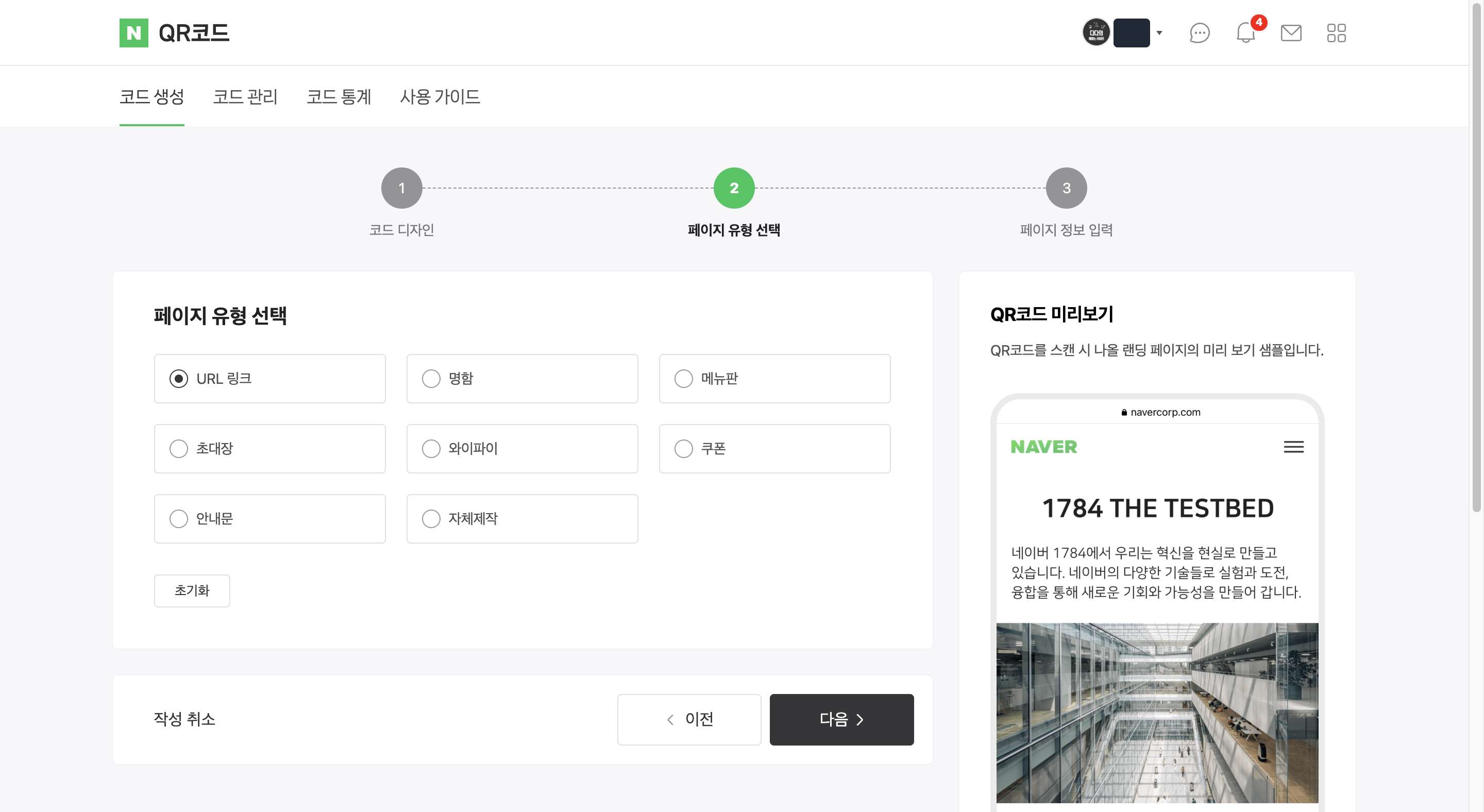Switch to the 코드 통계 tab
The image size is (1484, 812).
[x=339, y=96]
